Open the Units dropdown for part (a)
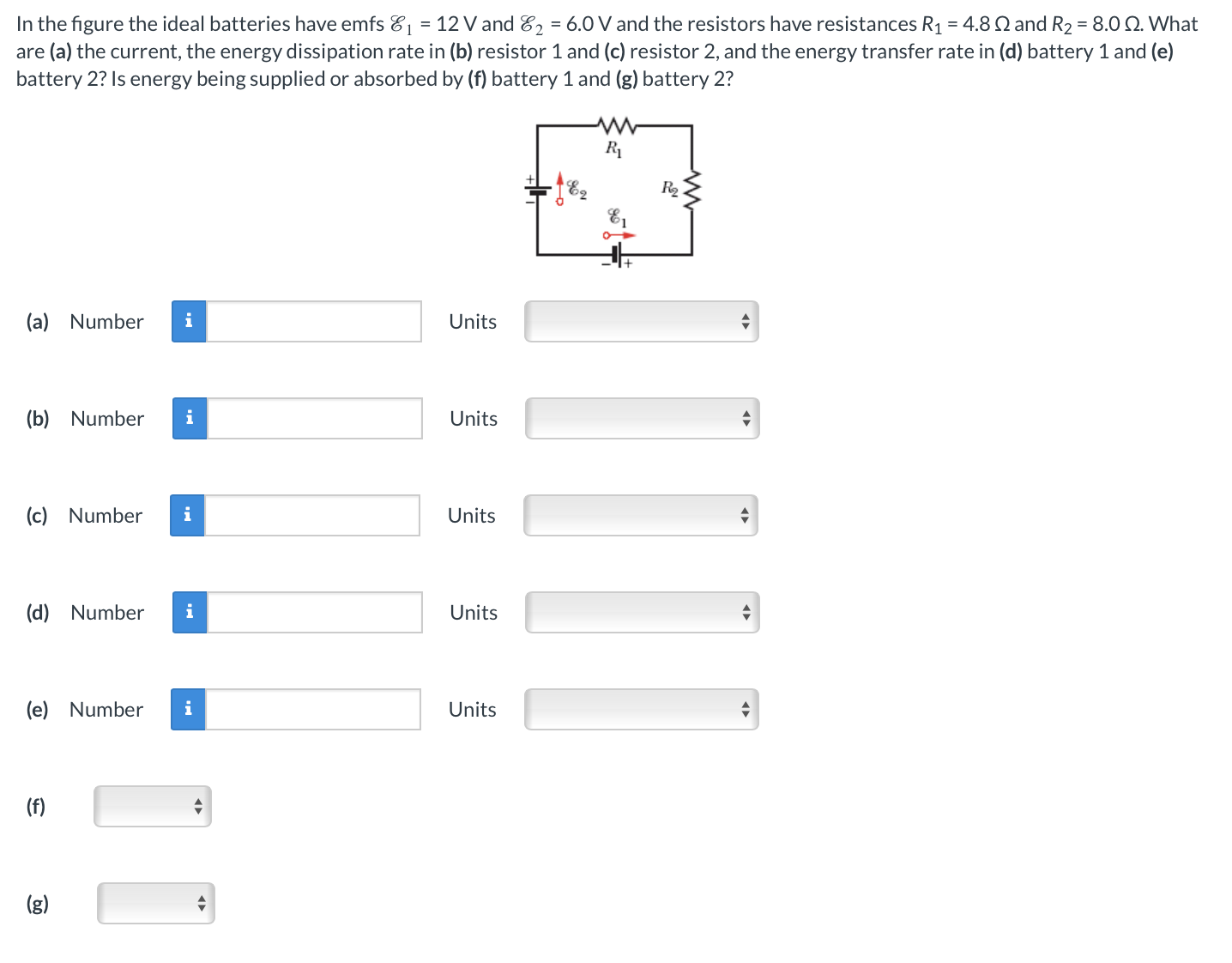This screenshot has height=963, width=1232. coord(641,321)
